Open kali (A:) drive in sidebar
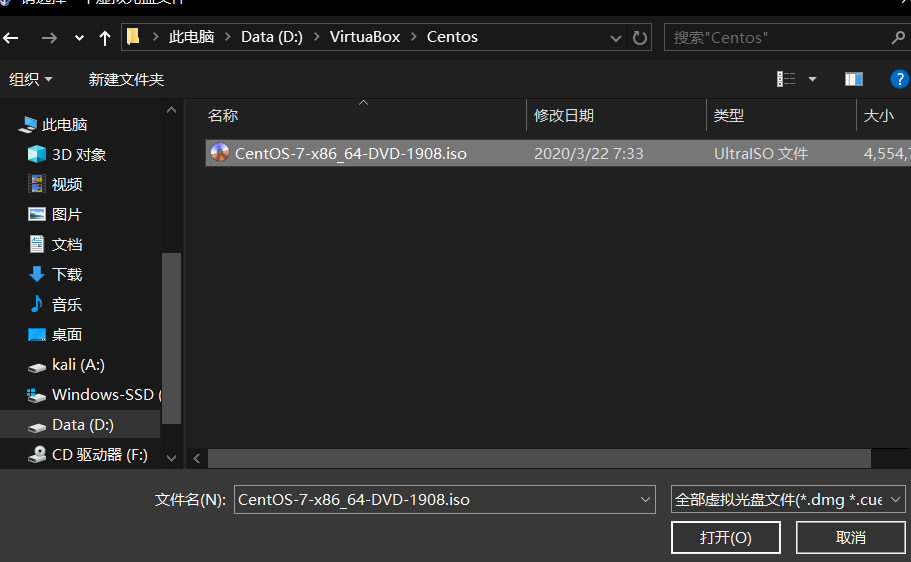 [66, 365]
